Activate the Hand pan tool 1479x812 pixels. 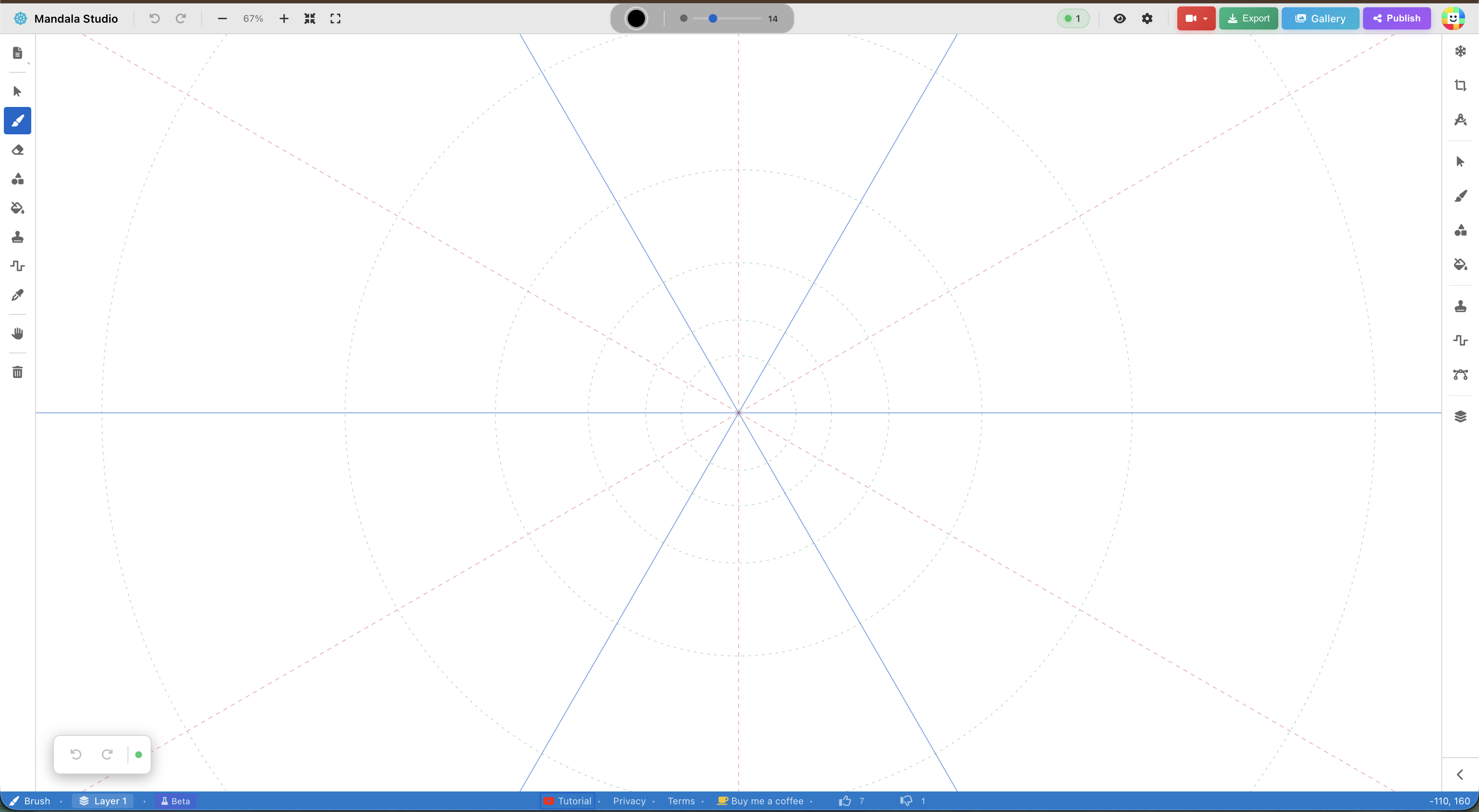point(17,333)
